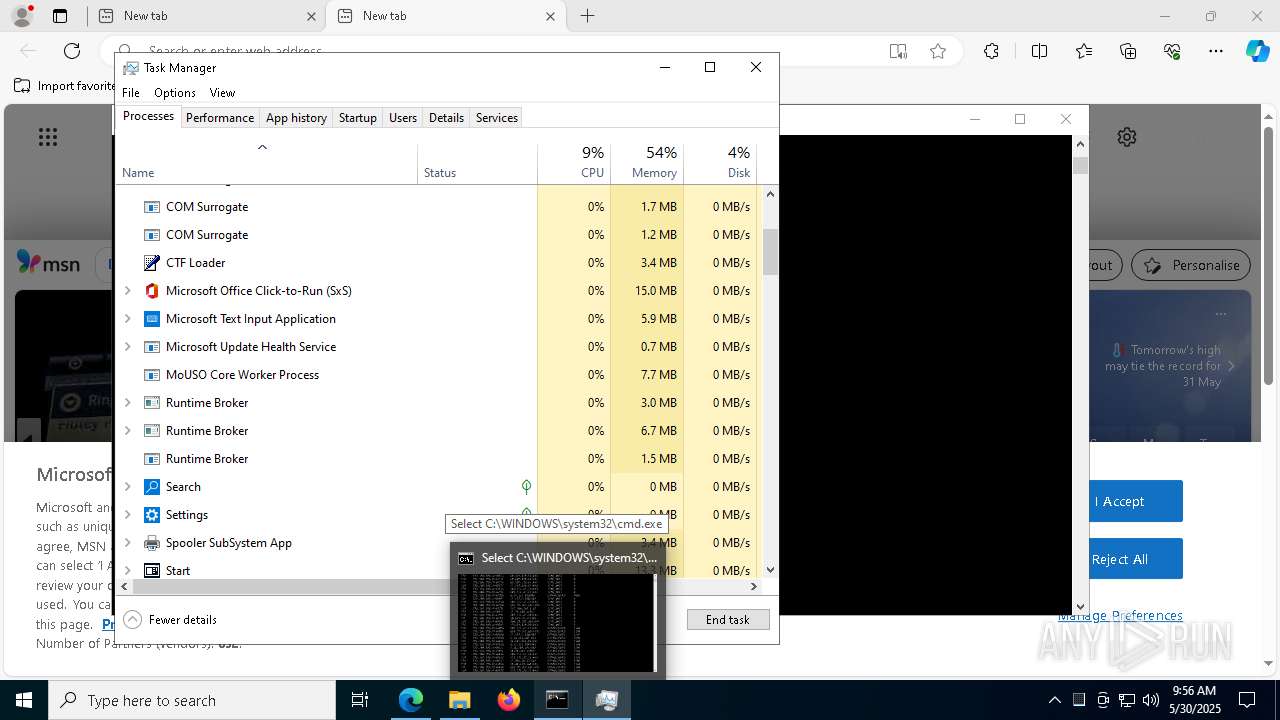This screenshot has width=1280, height=720.
Task: Switch to the Services tab
Action: coord(497,118)
